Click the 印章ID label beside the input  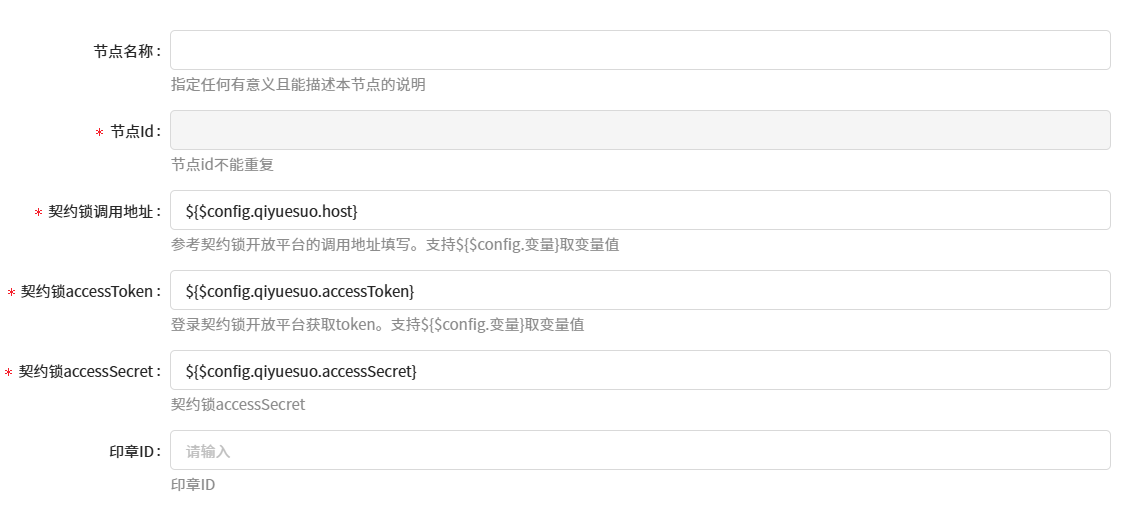click(132, 451)
